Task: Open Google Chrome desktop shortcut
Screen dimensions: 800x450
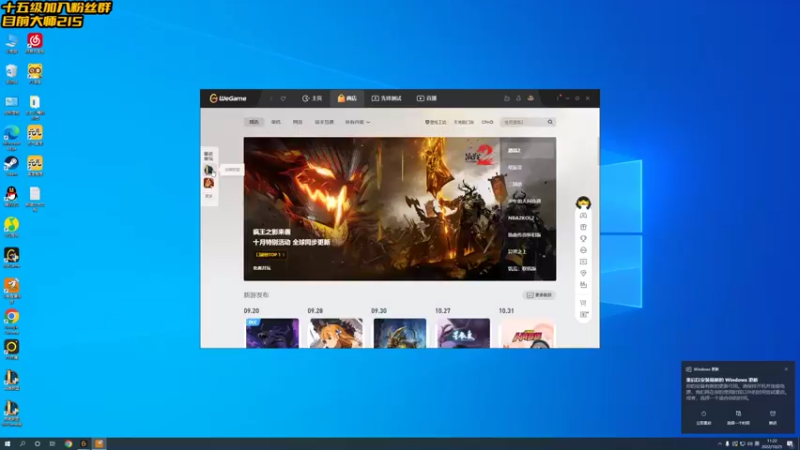Action: click(11, 321)
